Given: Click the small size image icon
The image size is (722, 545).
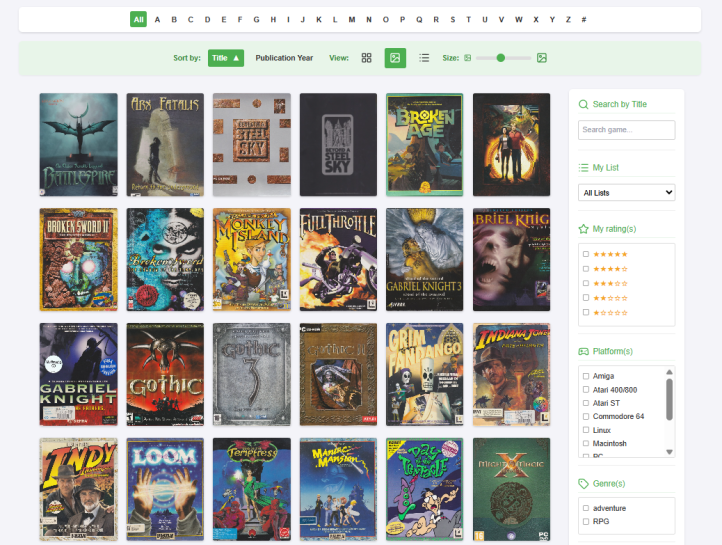Looking at the screenshot, I should tap(468, 58).
